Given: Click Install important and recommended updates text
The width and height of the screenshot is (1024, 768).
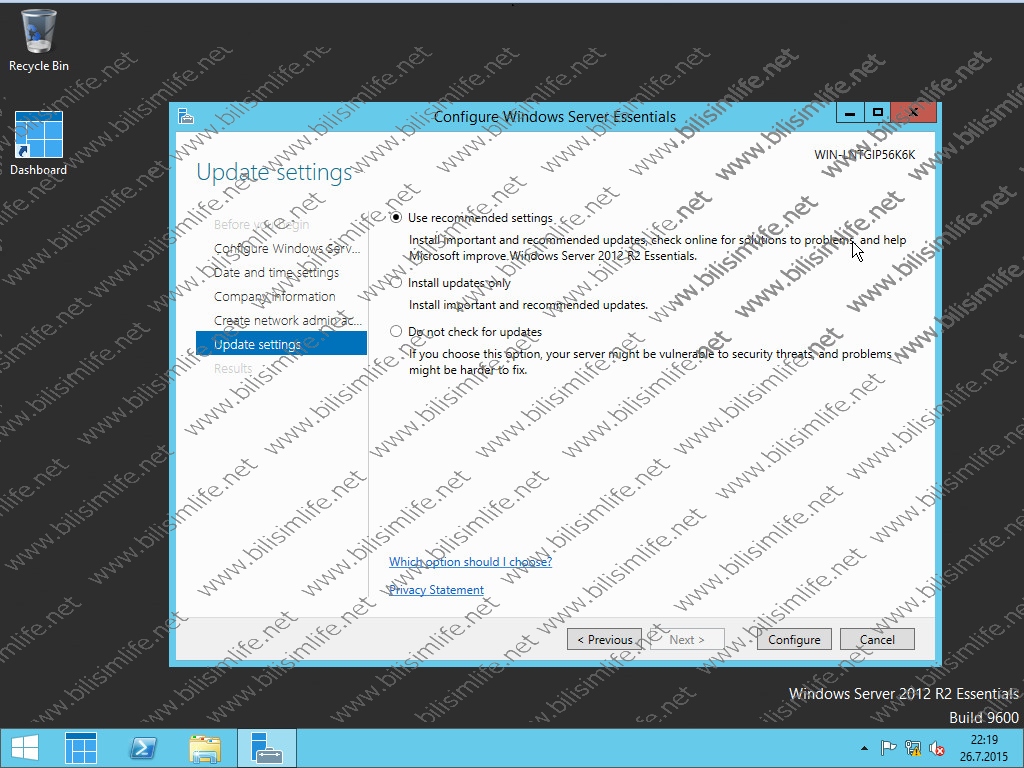Looking at the screenshot, I should [x=528, y=305].
